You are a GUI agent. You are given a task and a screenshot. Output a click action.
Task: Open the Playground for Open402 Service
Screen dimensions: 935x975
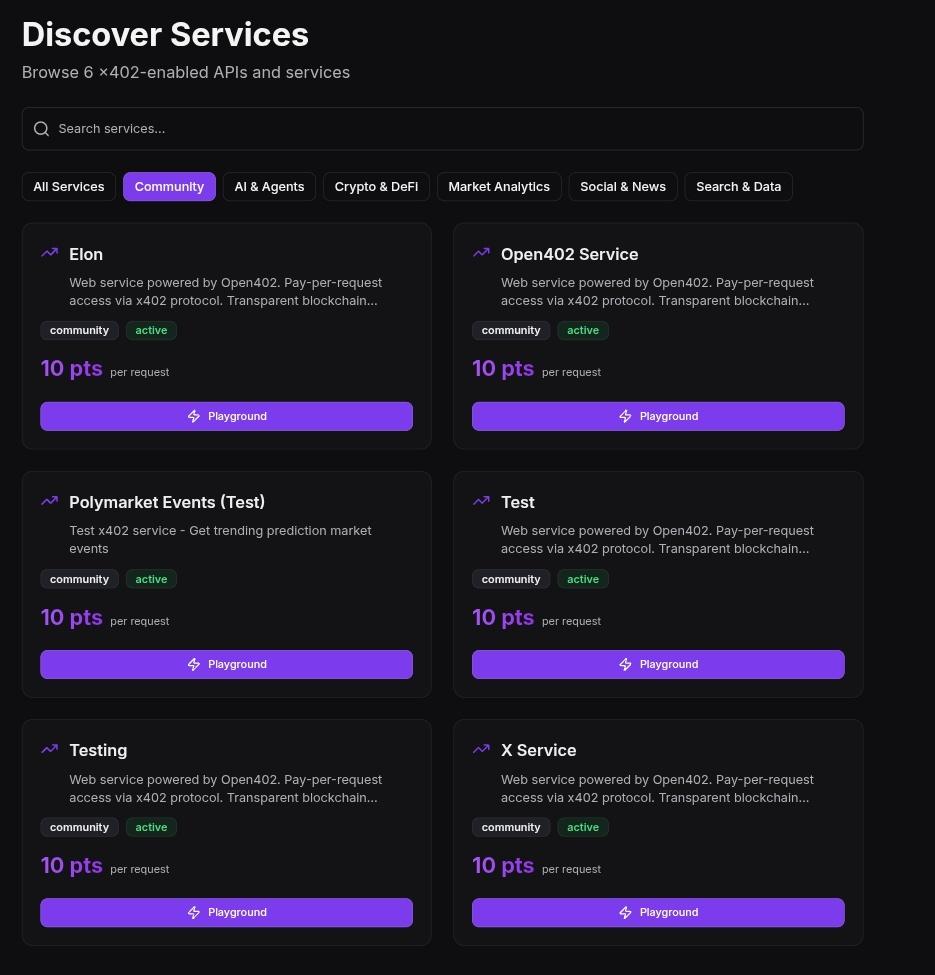(658, 416)
